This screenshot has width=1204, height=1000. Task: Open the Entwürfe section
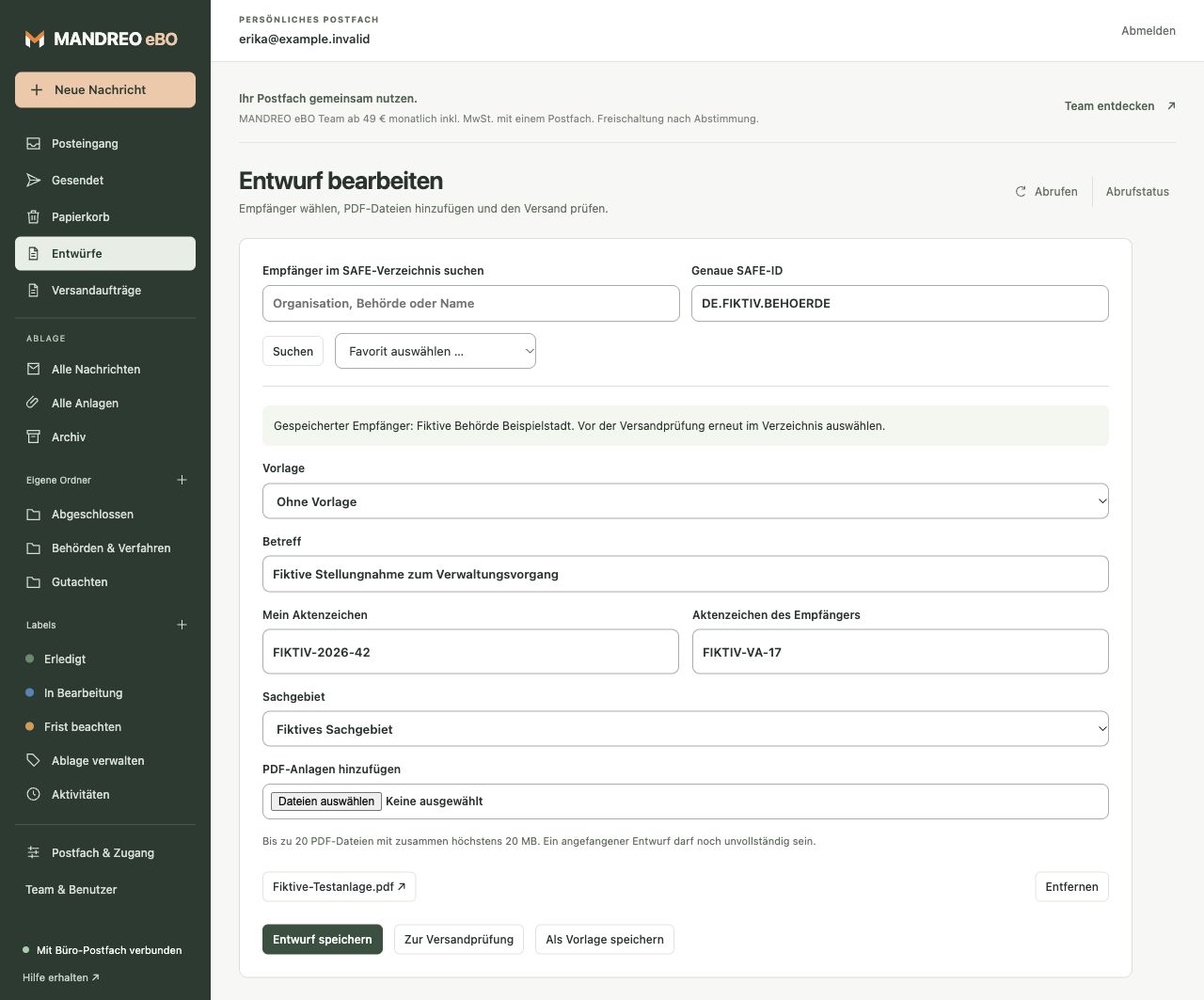coord(105,254)
